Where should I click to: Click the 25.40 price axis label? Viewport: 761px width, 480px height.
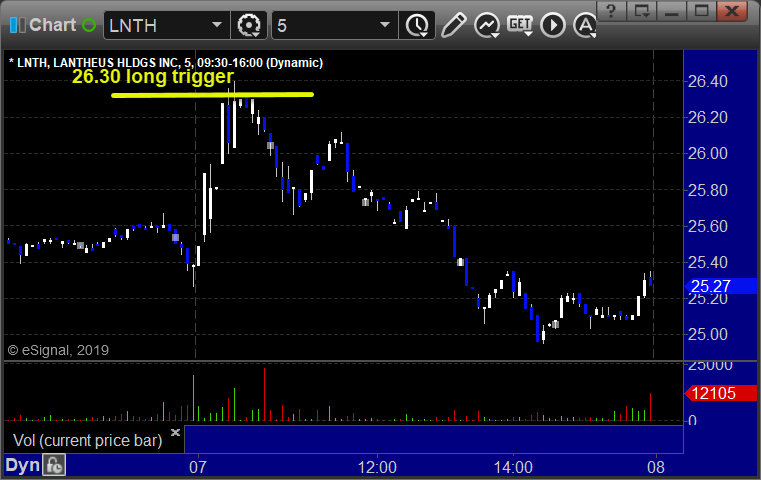coord(708,263)
